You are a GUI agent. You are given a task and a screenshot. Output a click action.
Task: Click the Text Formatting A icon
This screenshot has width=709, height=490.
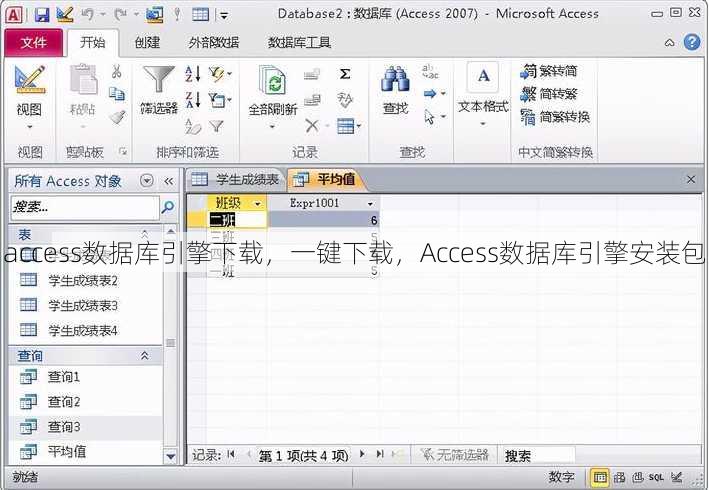[x=483, y=75]
